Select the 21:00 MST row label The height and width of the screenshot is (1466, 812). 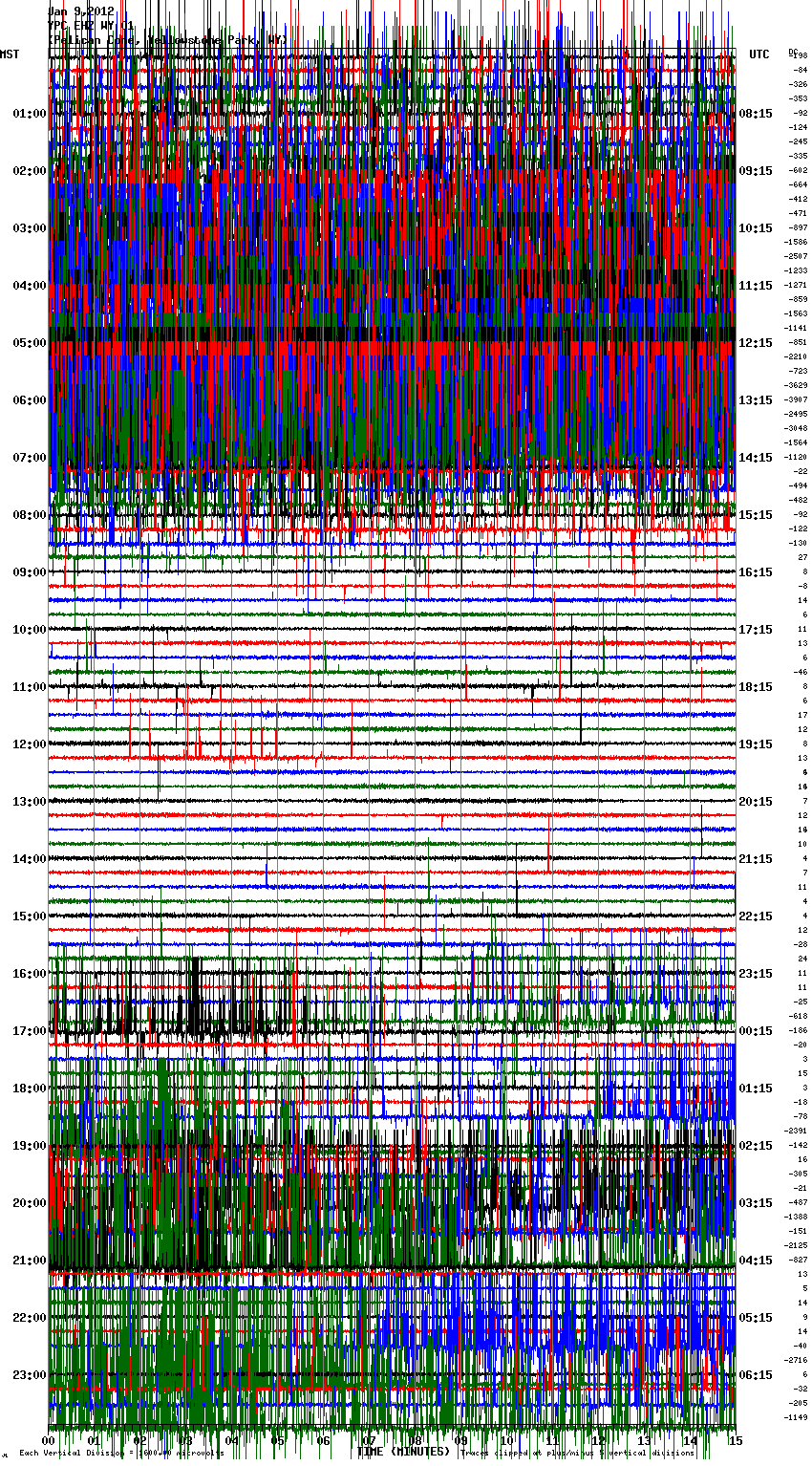(x=29, y=1261)
